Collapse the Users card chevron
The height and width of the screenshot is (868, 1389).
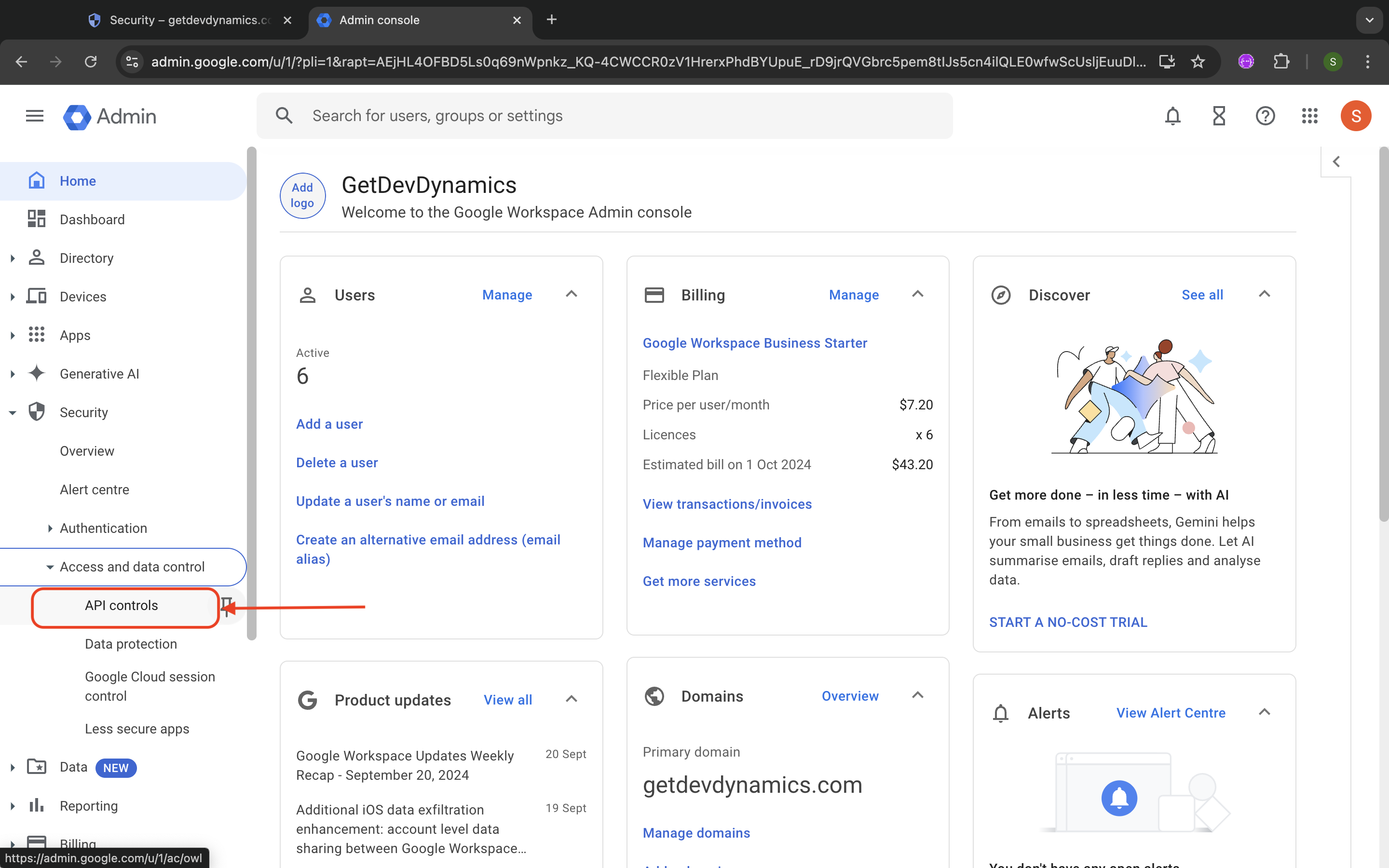pyautogui.click(x=571, y=295)
